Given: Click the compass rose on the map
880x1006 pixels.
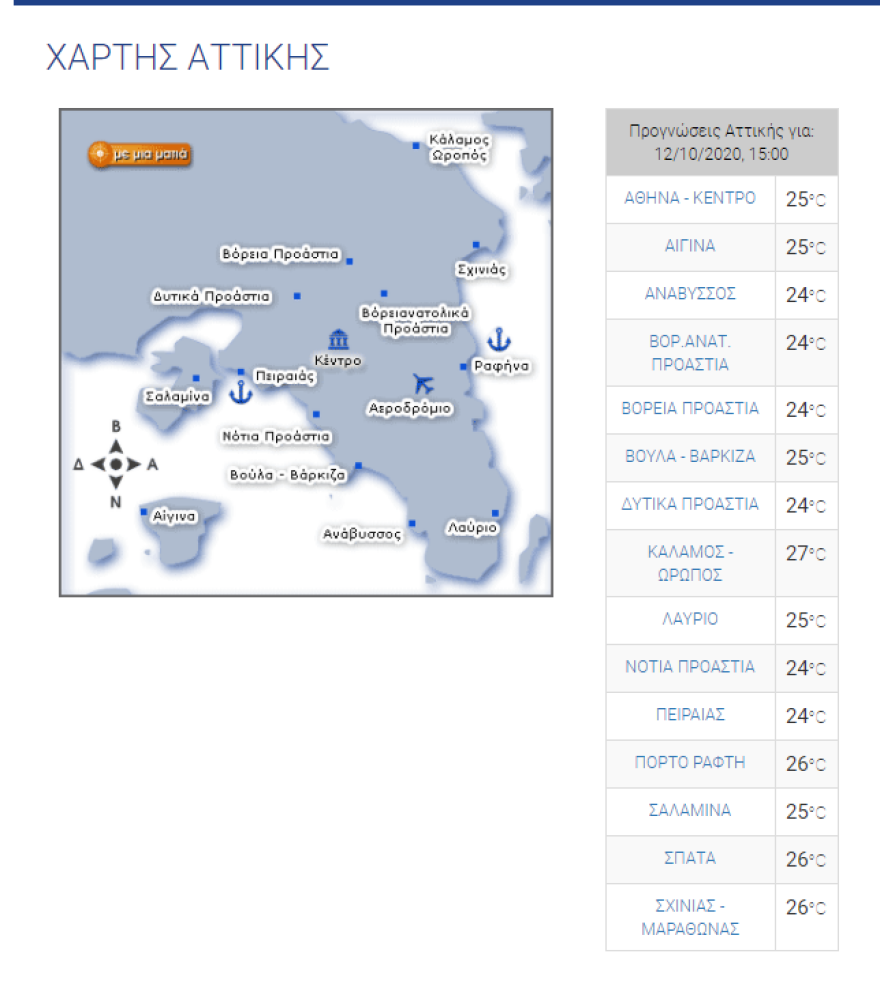Looking at the screenshot, I should click(x=116, y=465).
